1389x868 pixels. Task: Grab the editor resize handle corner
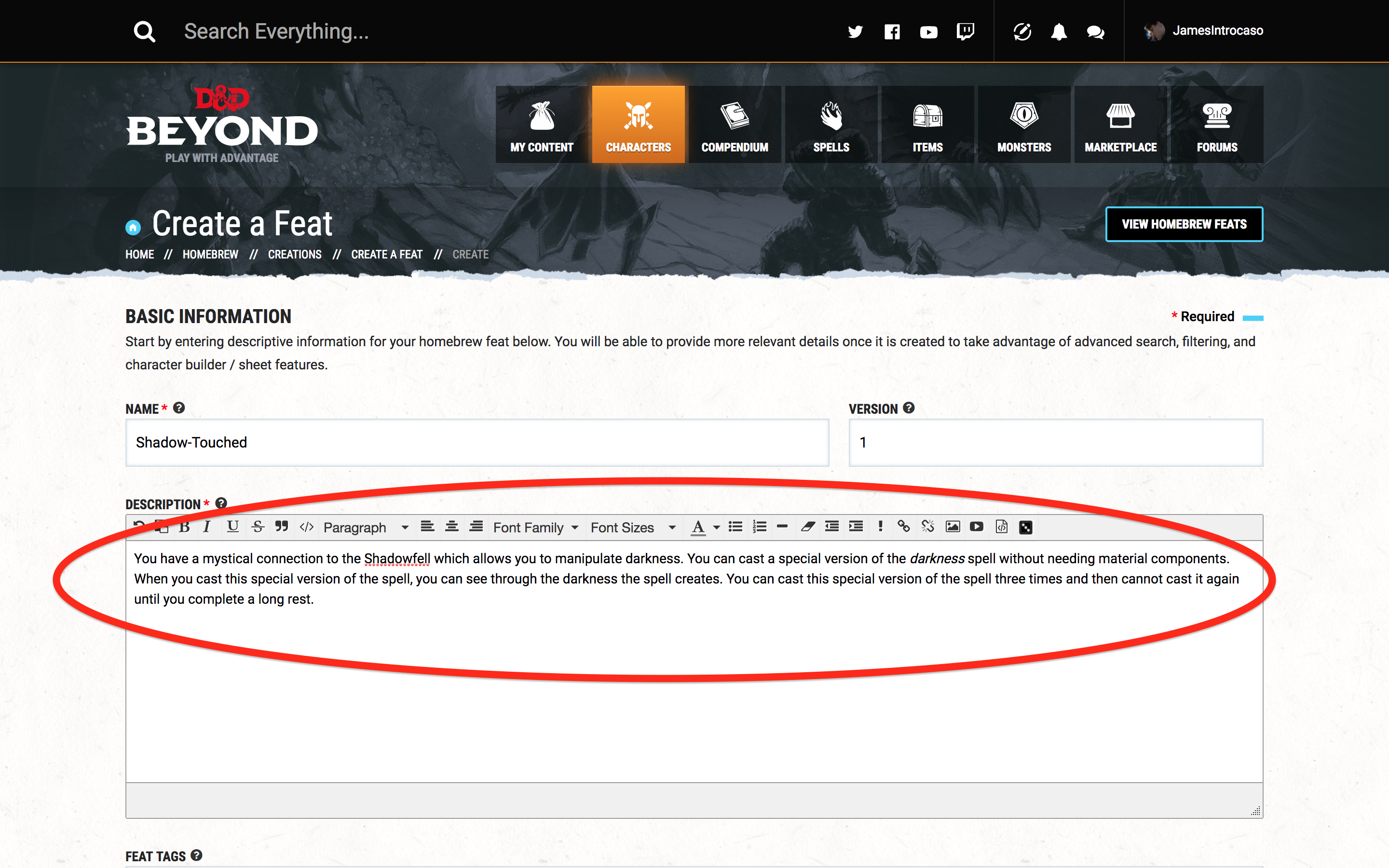click(1256, 811)
